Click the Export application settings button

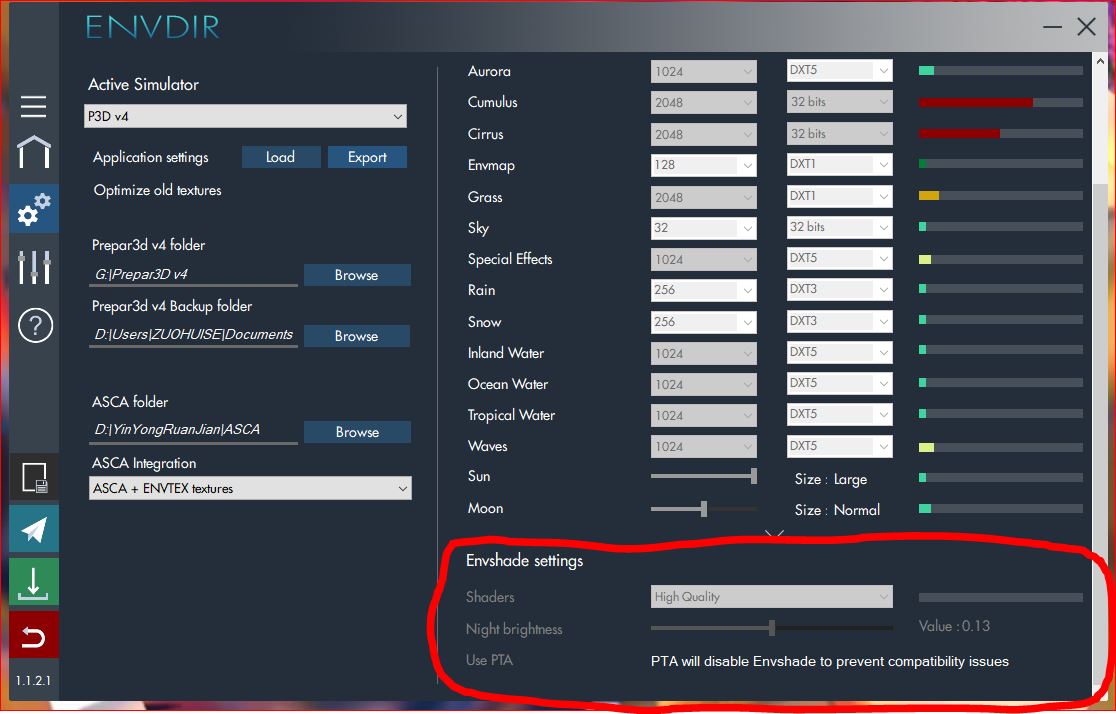[367, 157]
